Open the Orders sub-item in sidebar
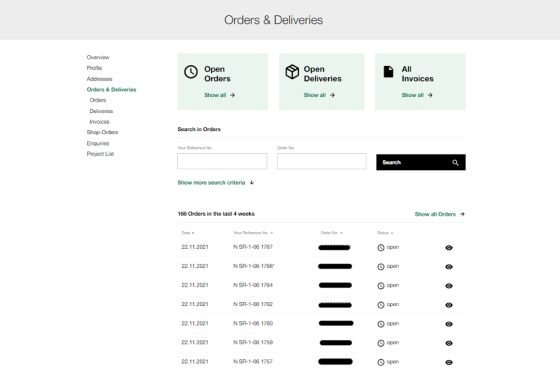560x373 pixels. (98, 100)
